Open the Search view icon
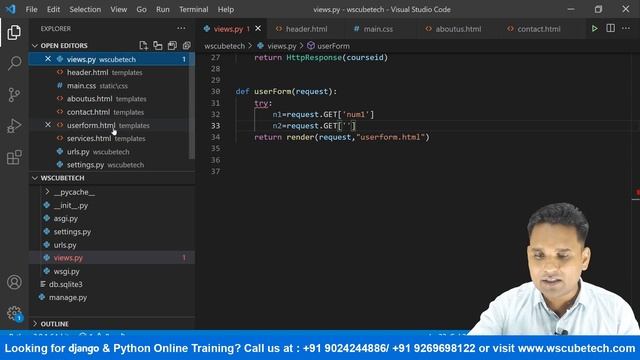This screenshot has width=640, height=360. pos(14,63)
